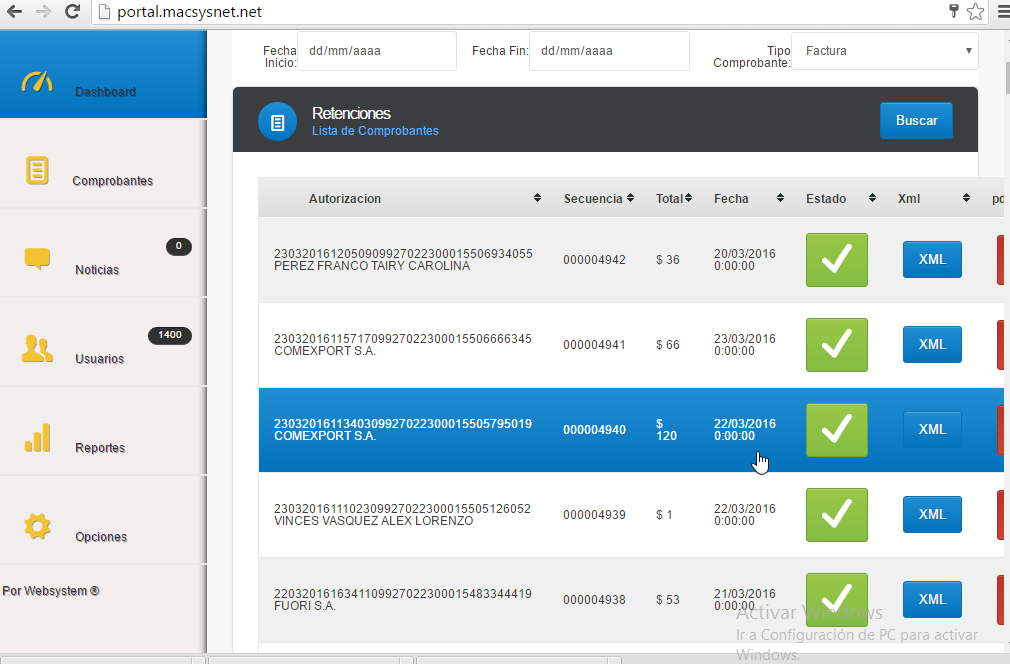Open Comprobantes document icon in sidebar
This screenshot has height=664, width=1010.
[37, 171]
